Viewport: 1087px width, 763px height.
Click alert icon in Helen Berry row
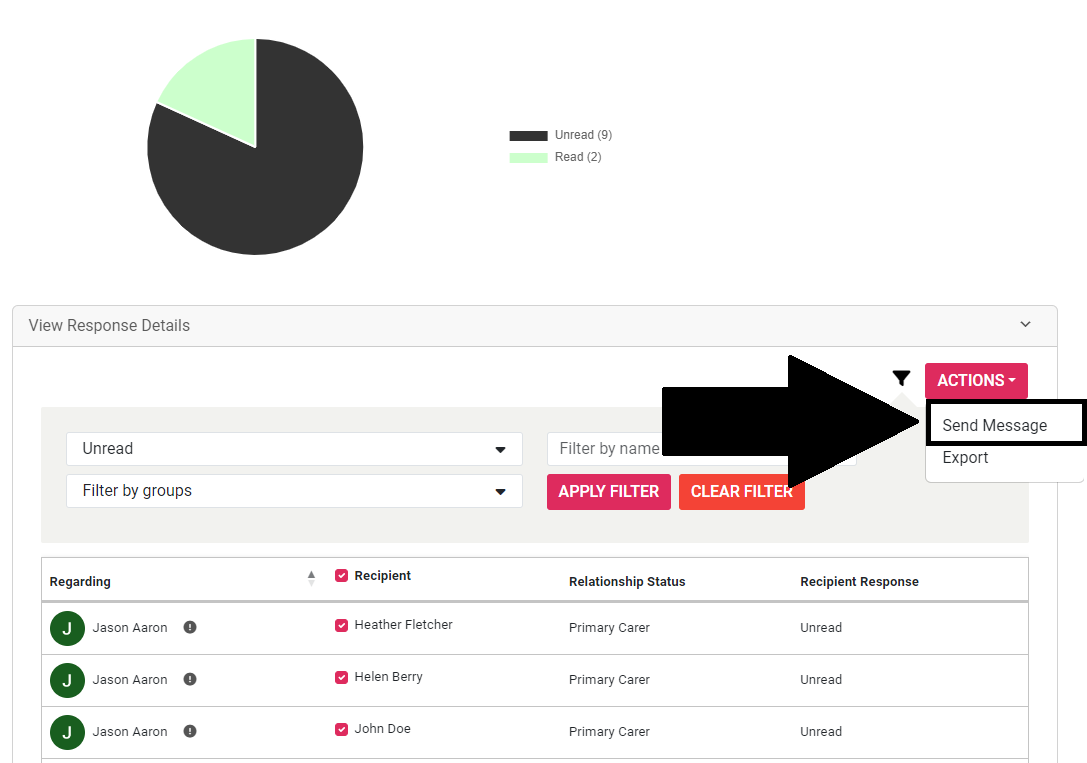pos(190,680)
